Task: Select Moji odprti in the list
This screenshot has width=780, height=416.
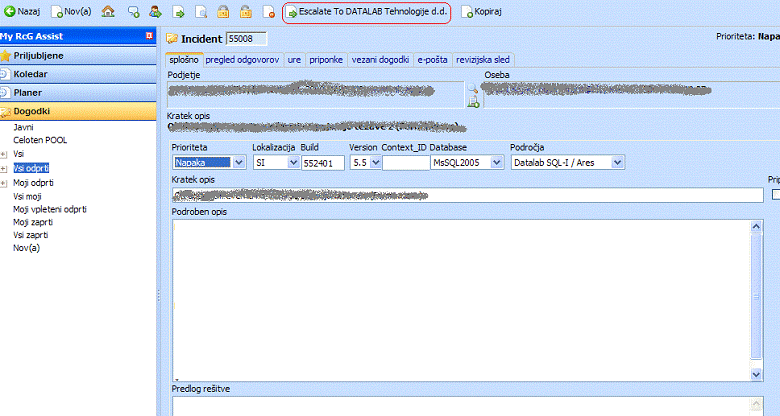Action: coord(33,183)
